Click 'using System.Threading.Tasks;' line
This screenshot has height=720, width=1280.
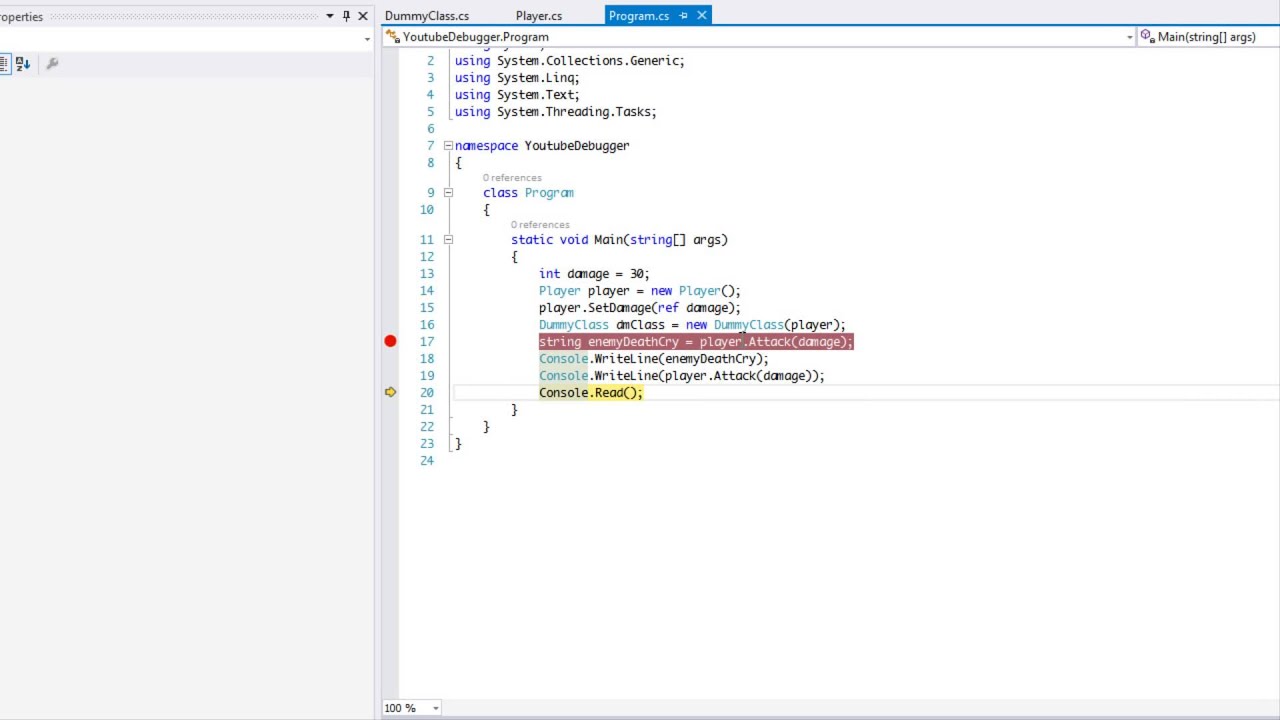point(556,112)
